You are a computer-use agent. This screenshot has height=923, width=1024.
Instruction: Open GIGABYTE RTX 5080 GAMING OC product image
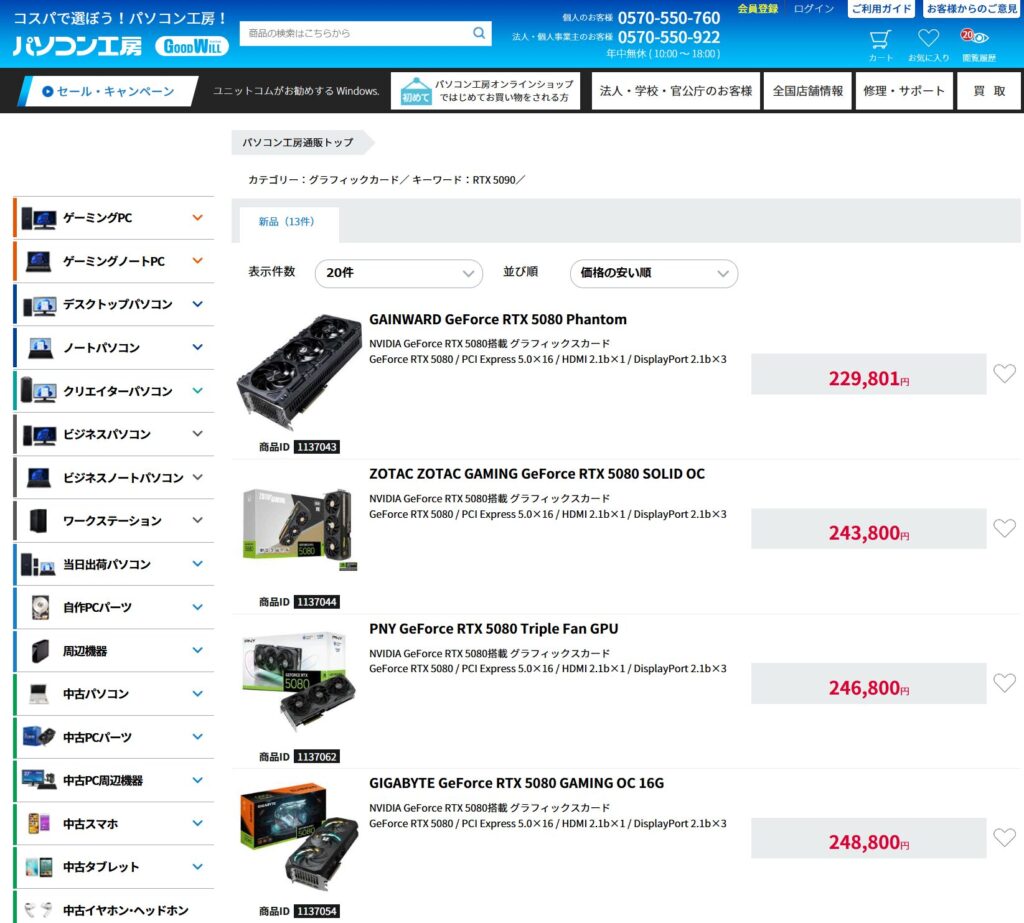[x=299, y=839]
